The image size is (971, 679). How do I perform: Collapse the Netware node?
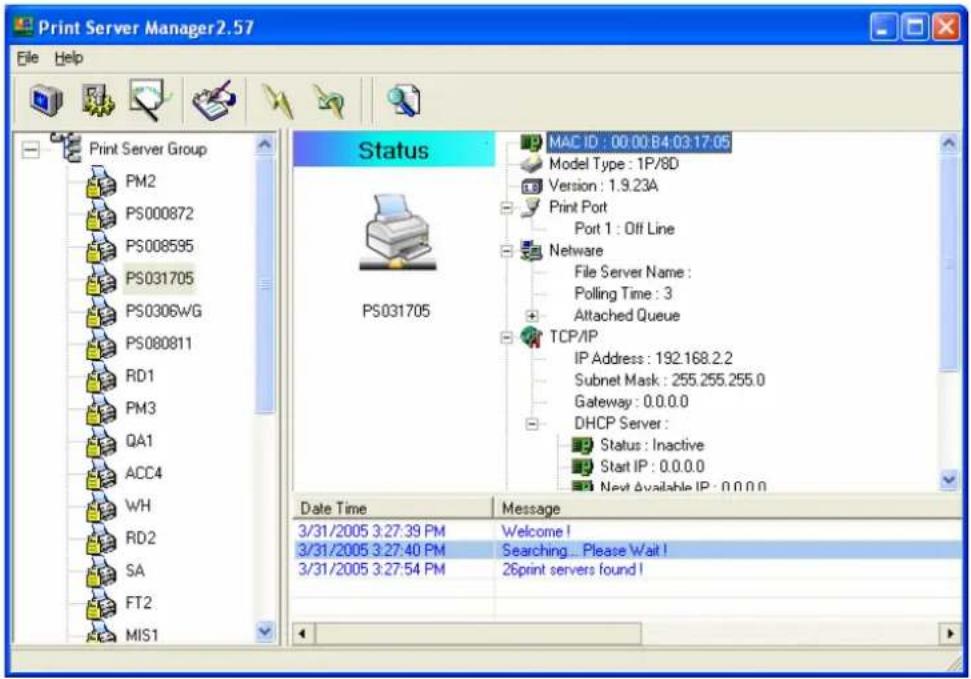click(x=507, y=251)
